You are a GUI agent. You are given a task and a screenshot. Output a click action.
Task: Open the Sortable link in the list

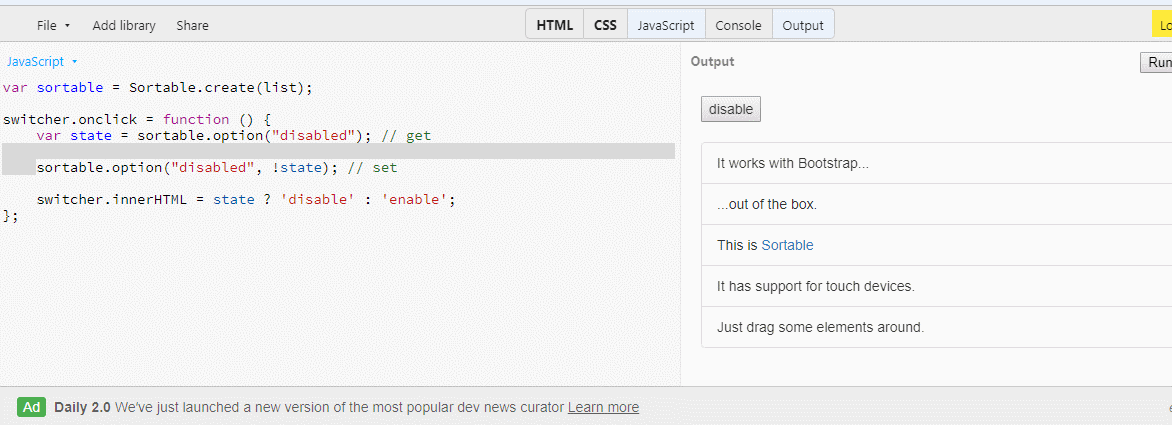click(787, 245)
